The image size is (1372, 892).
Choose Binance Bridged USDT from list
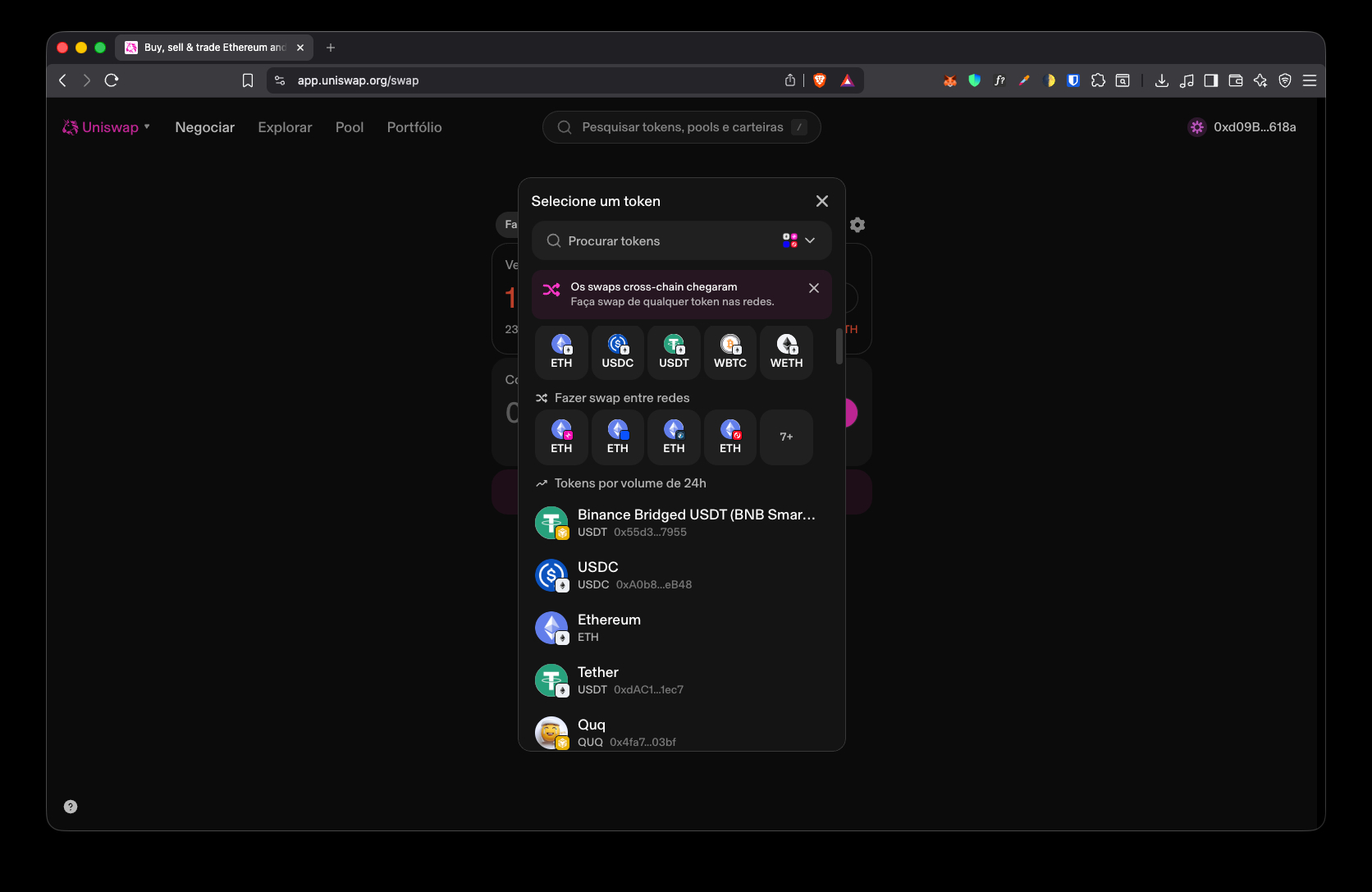682,523
